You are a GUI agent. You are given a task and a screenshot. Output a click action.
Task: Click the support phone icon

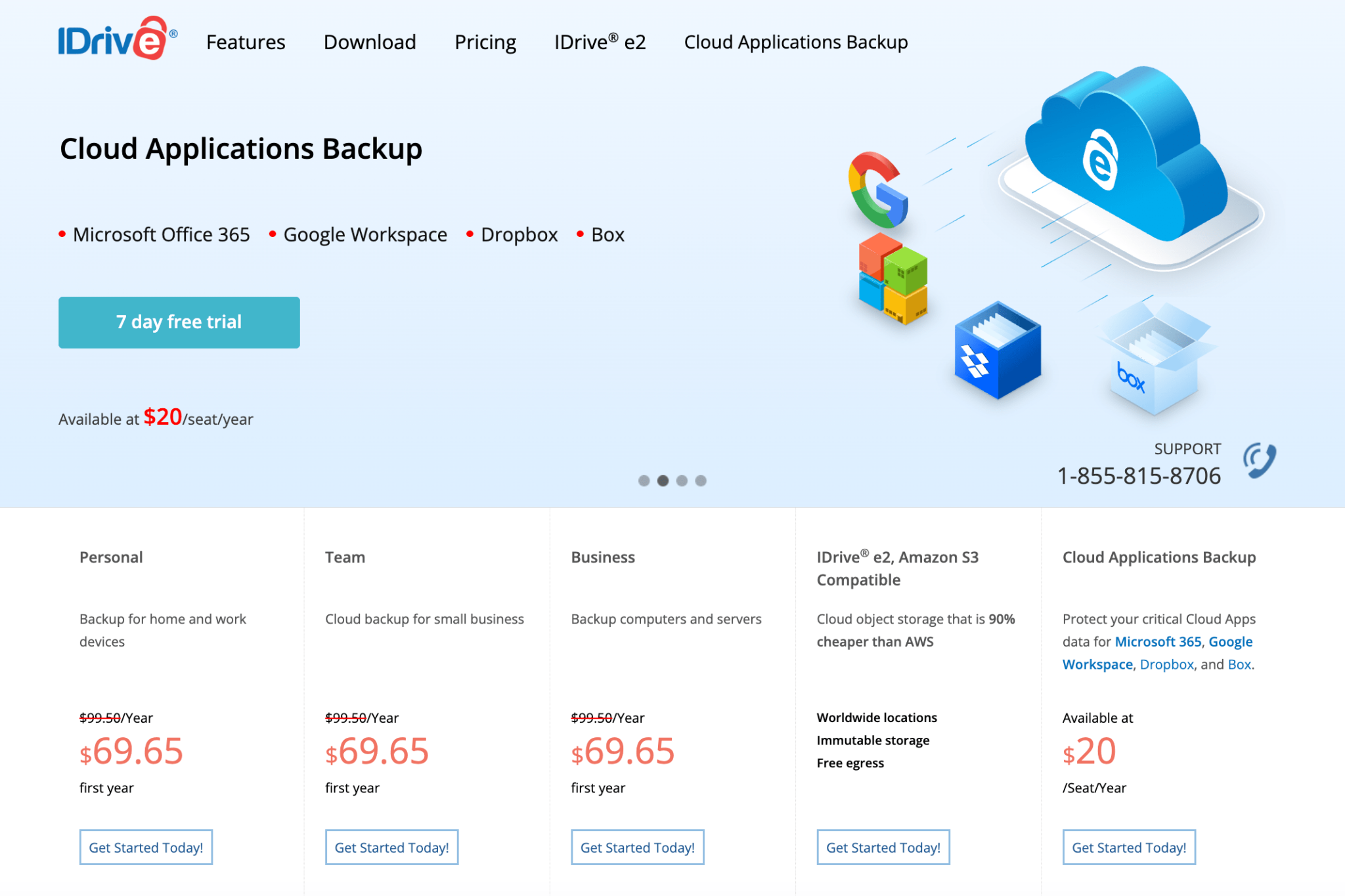click(x=1259, y=461)
